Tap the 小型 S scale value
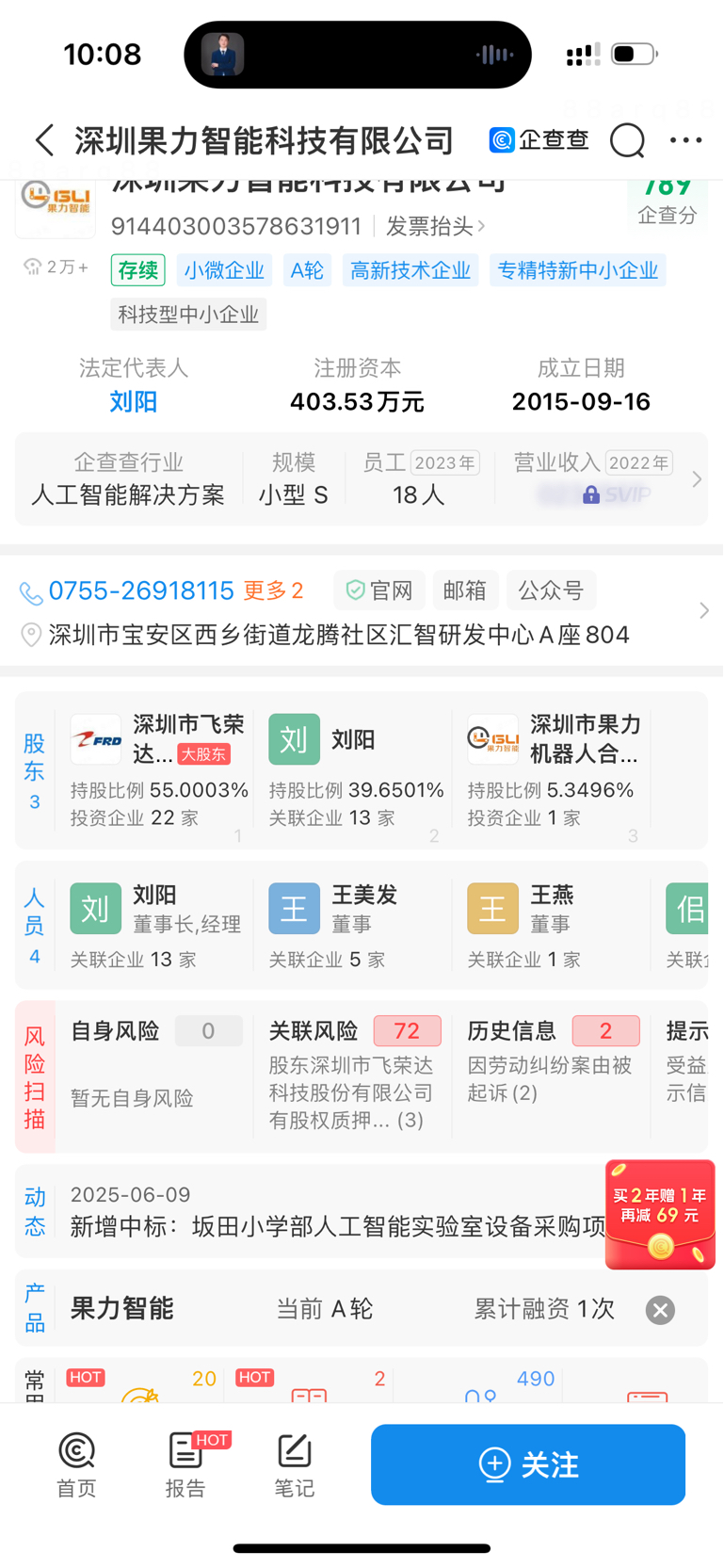The width and height of the screenshot is (724, 1568). tap(294, 494)
